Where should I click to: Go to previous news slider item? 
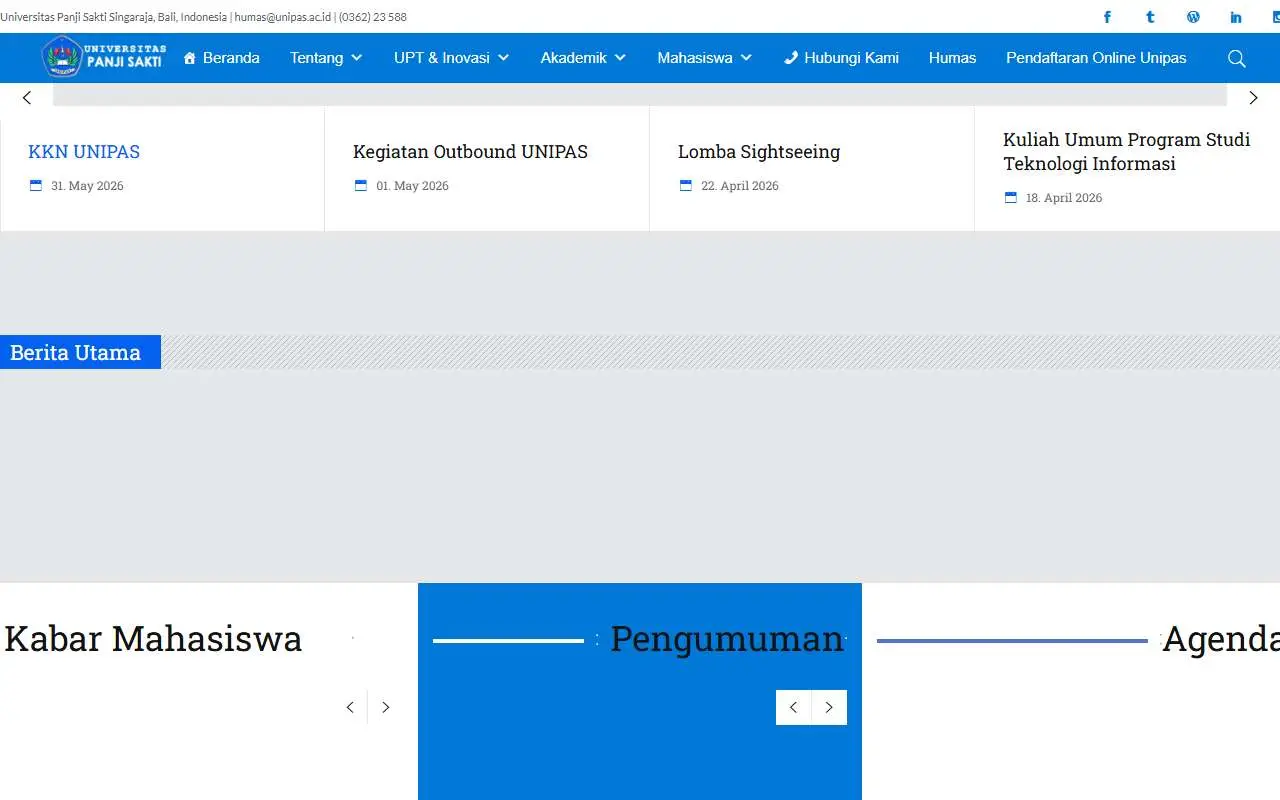[x=27, y=97]
